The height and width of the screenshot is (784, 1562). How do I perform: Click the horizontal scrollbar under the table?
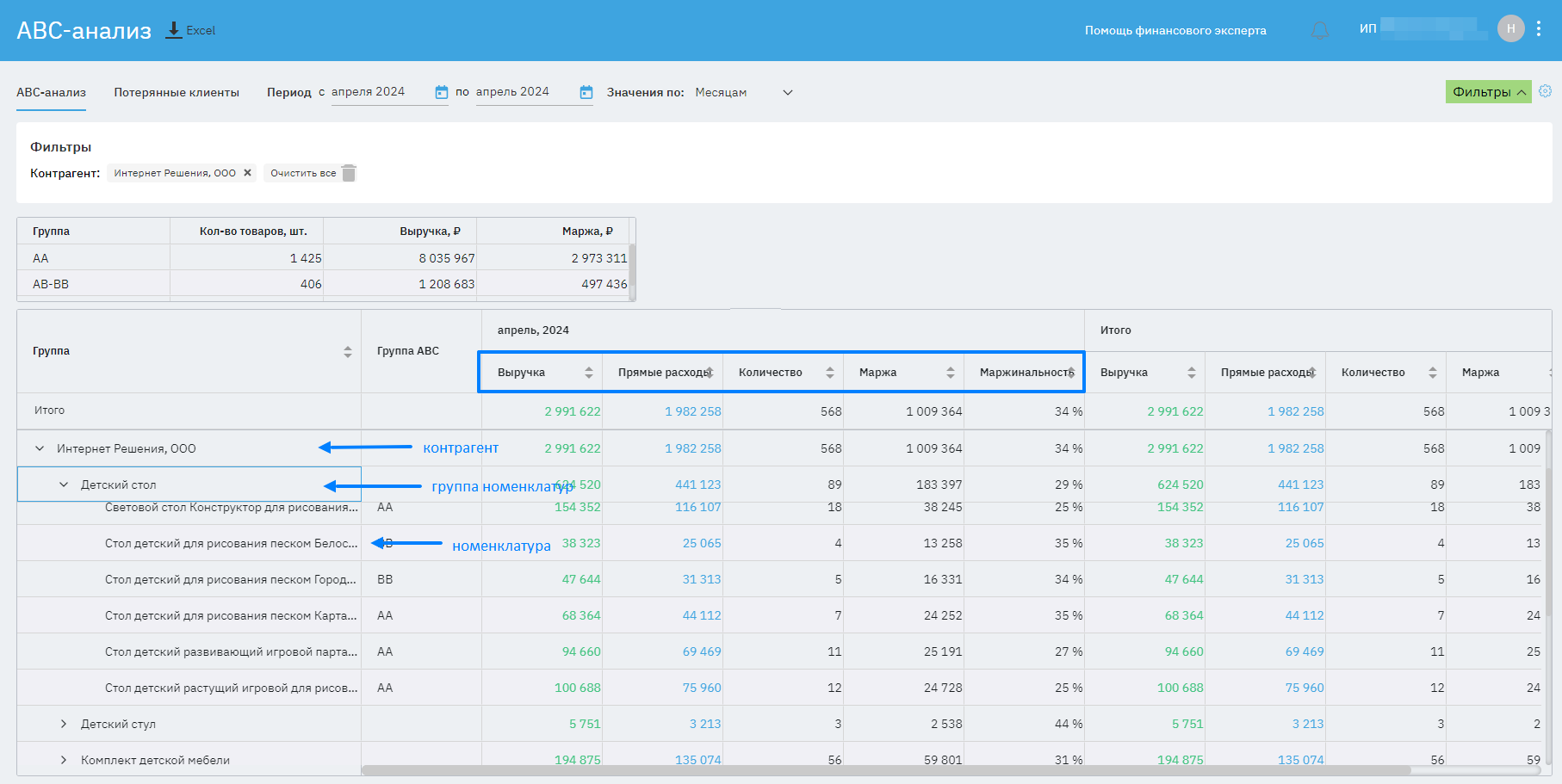click(x=885, y=770)
